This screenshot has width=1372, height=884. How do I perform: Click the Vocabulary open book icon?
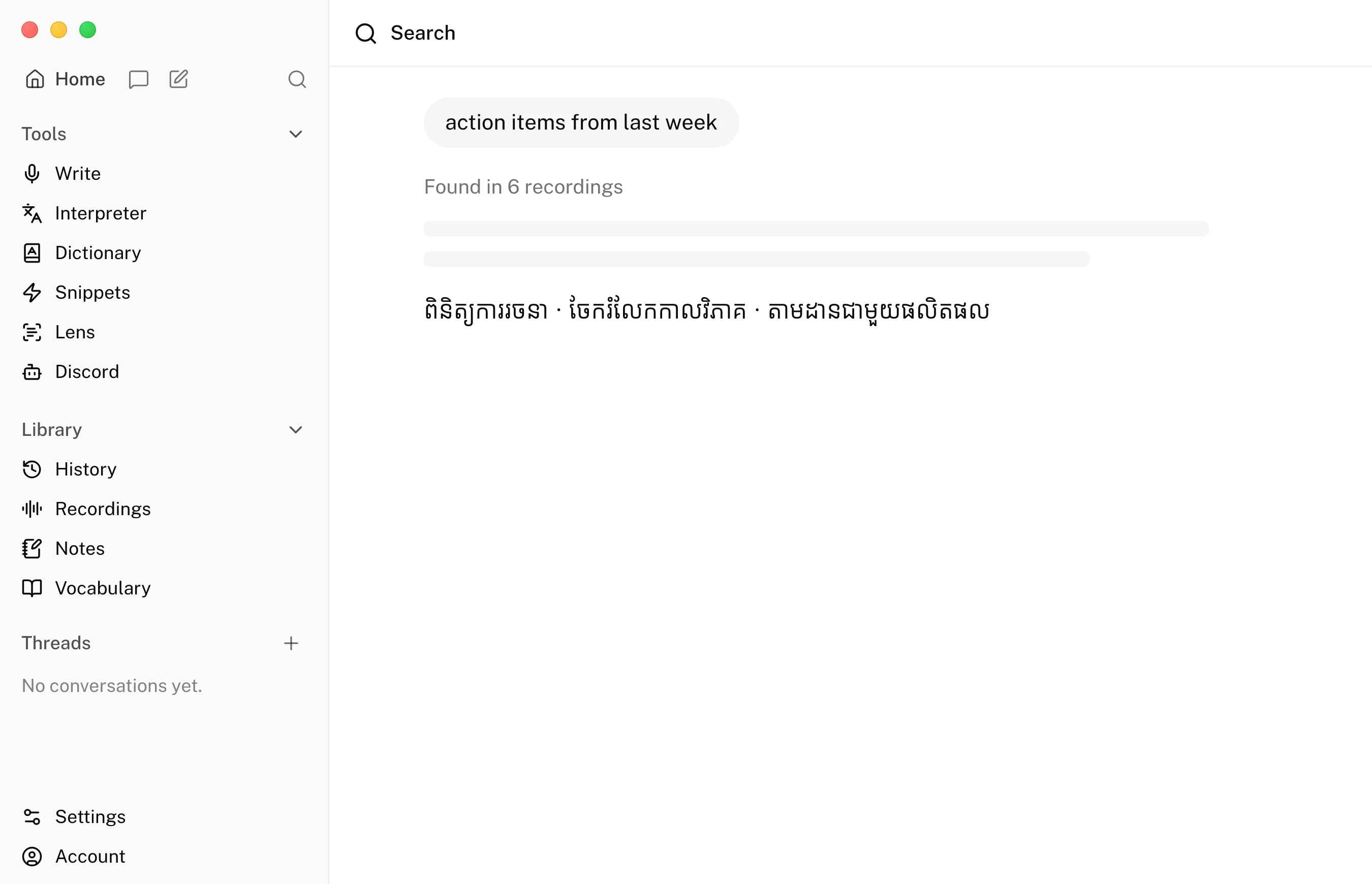pos(32,588)
